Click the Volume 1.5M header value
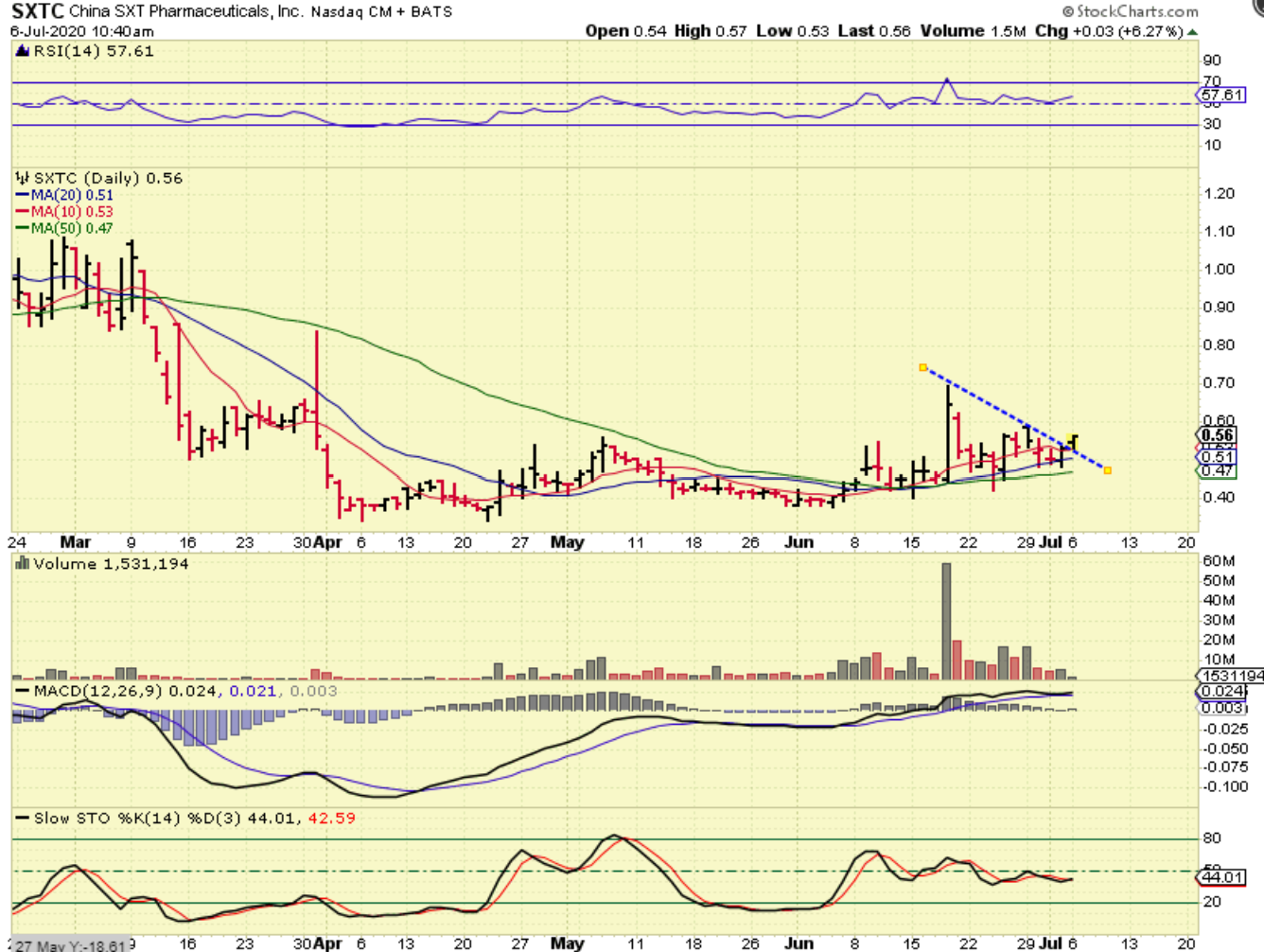 (973, 31)
